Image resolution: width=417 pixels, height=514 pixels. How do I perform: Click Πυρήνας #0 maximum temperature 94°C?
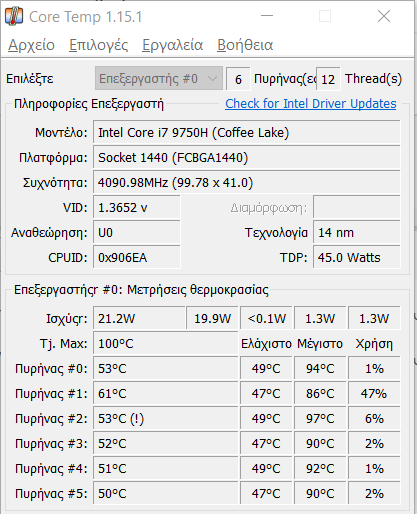320,368
